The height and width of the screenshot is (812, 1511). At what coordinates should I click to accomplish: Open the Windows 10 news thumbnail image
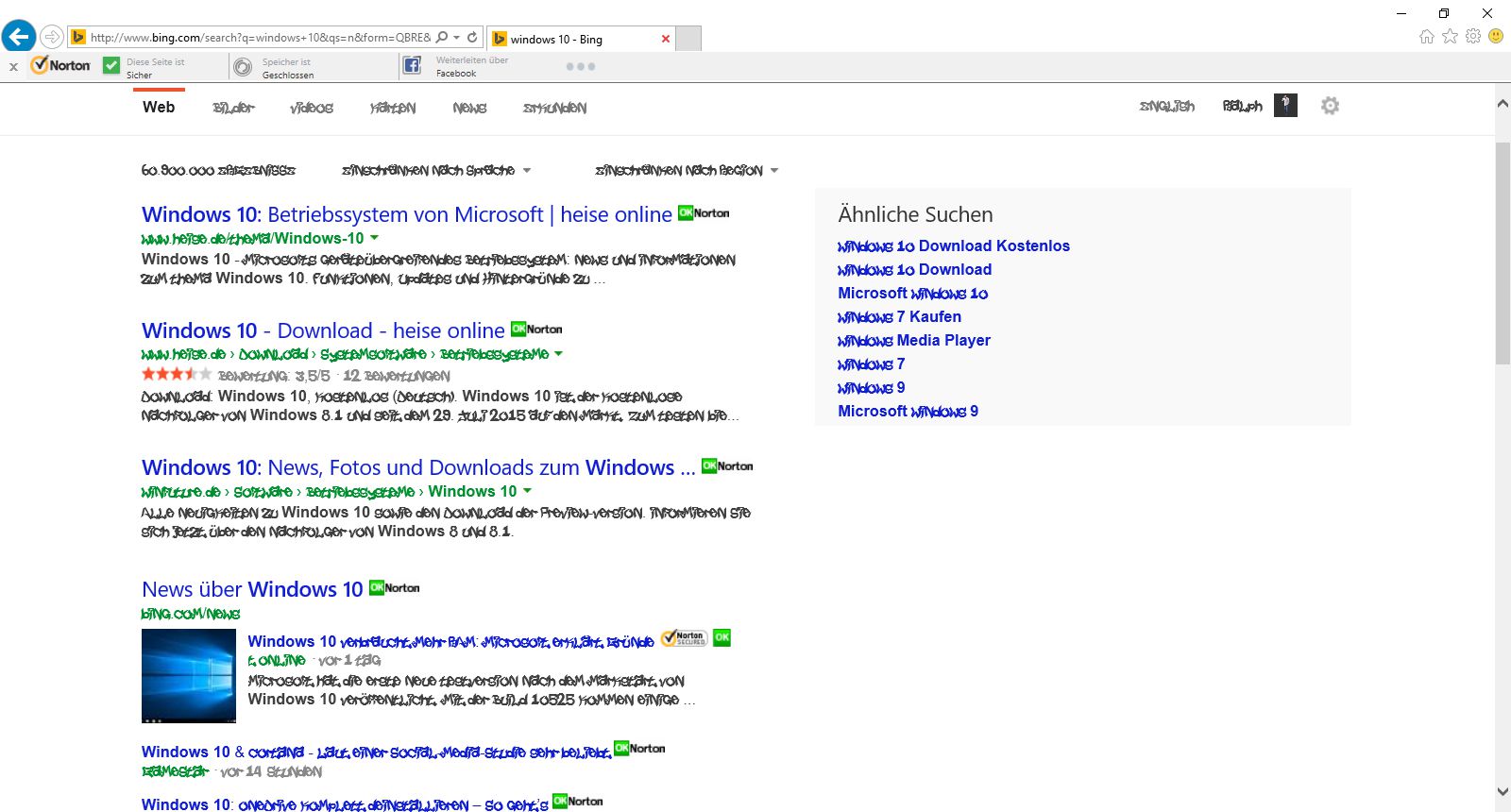189,676
